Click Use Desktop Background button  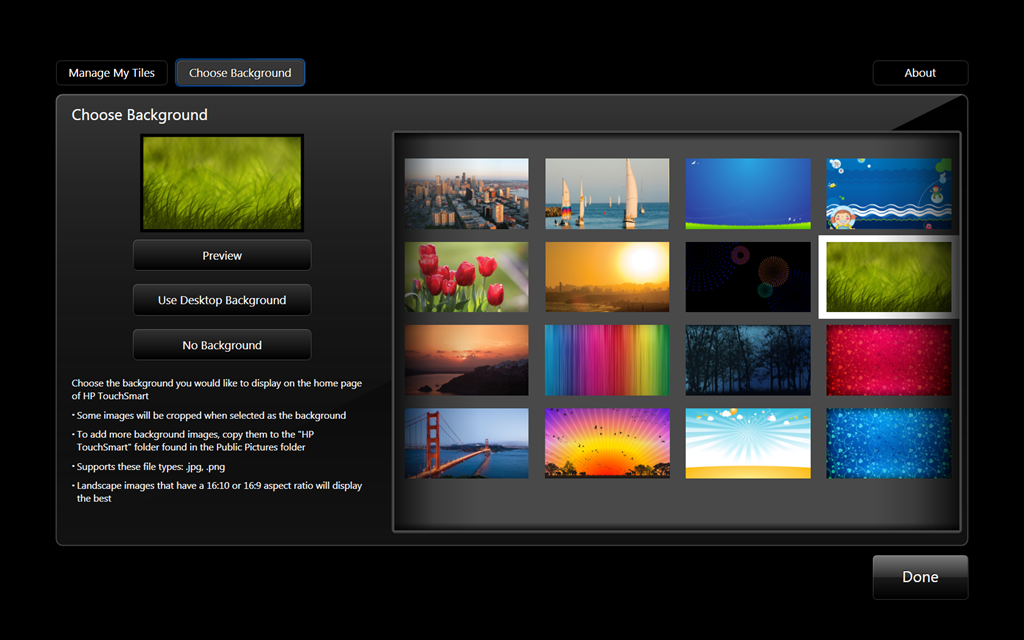pyautogui.click(x=222, y=300)
